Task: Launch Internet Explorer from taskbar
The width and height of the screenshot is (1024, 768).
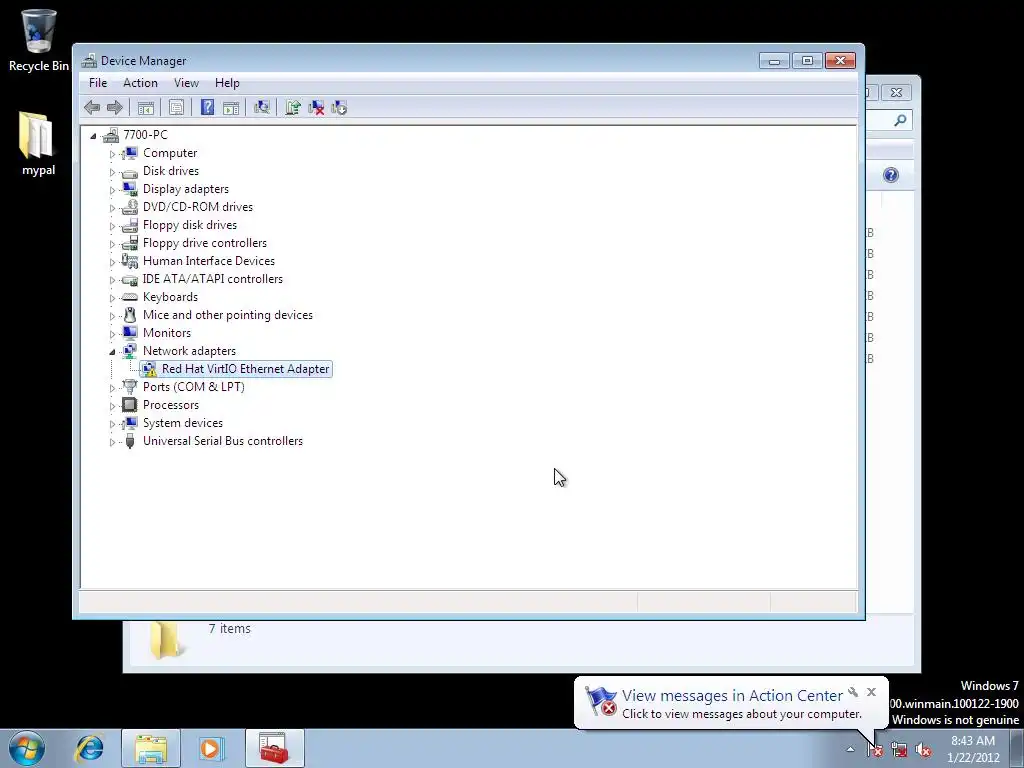Action: pos(89,748)
